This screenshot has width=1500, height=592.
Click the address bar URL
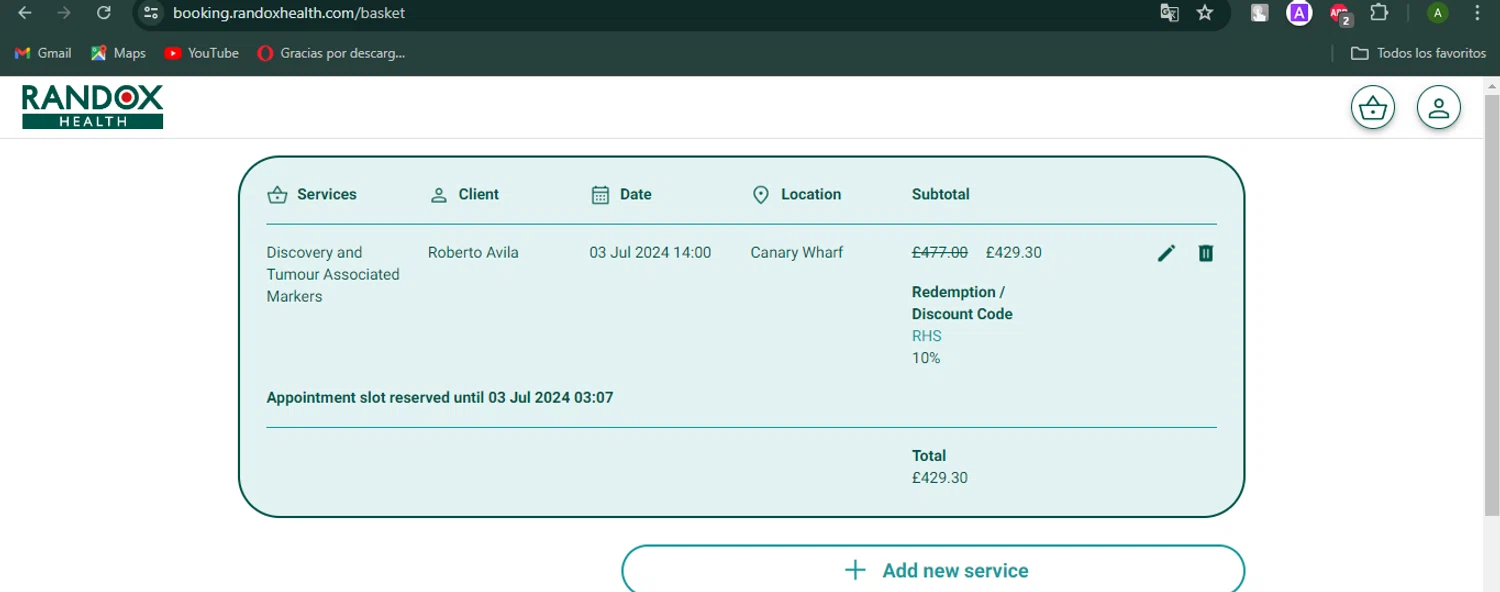288,13
